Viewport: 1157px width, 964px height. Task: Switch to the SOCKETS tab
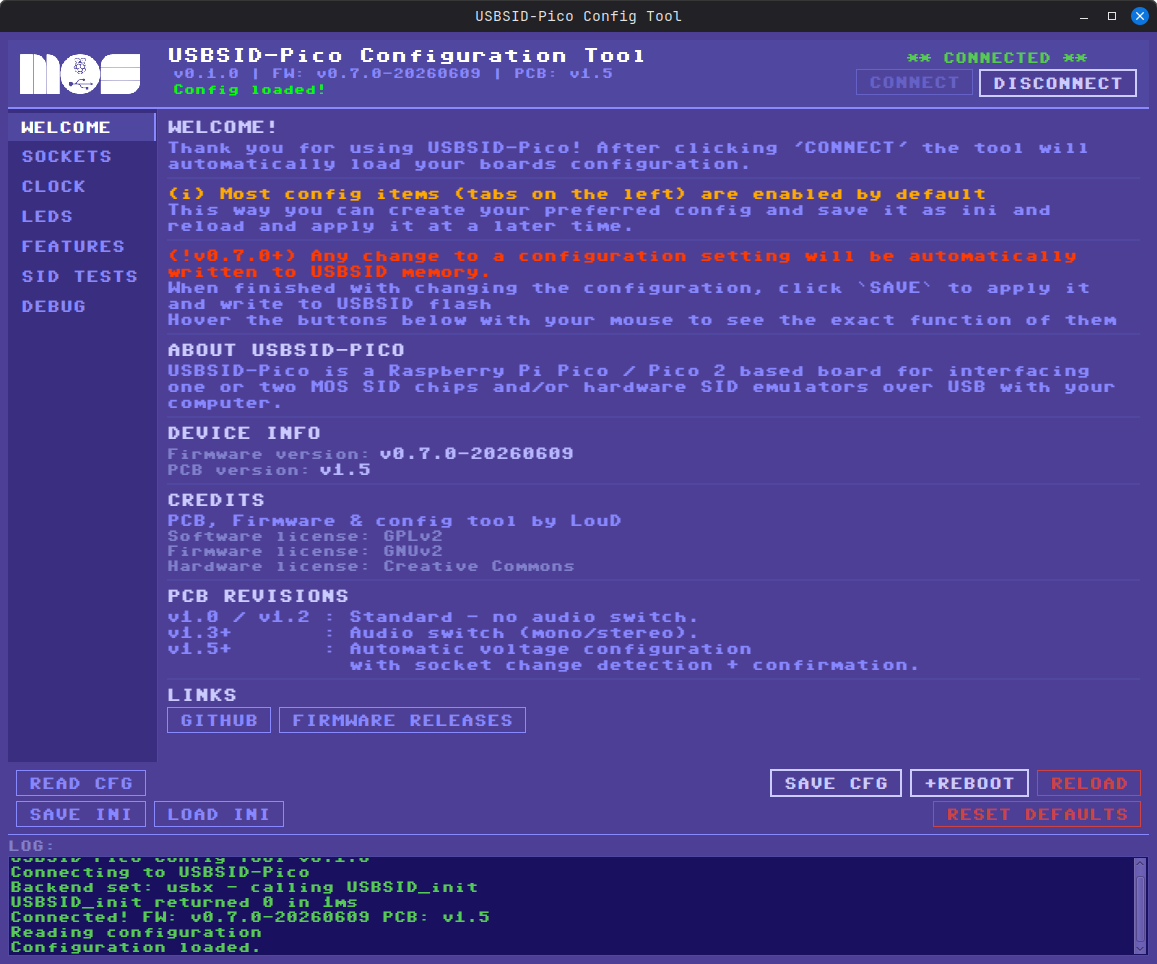(81, 156)
